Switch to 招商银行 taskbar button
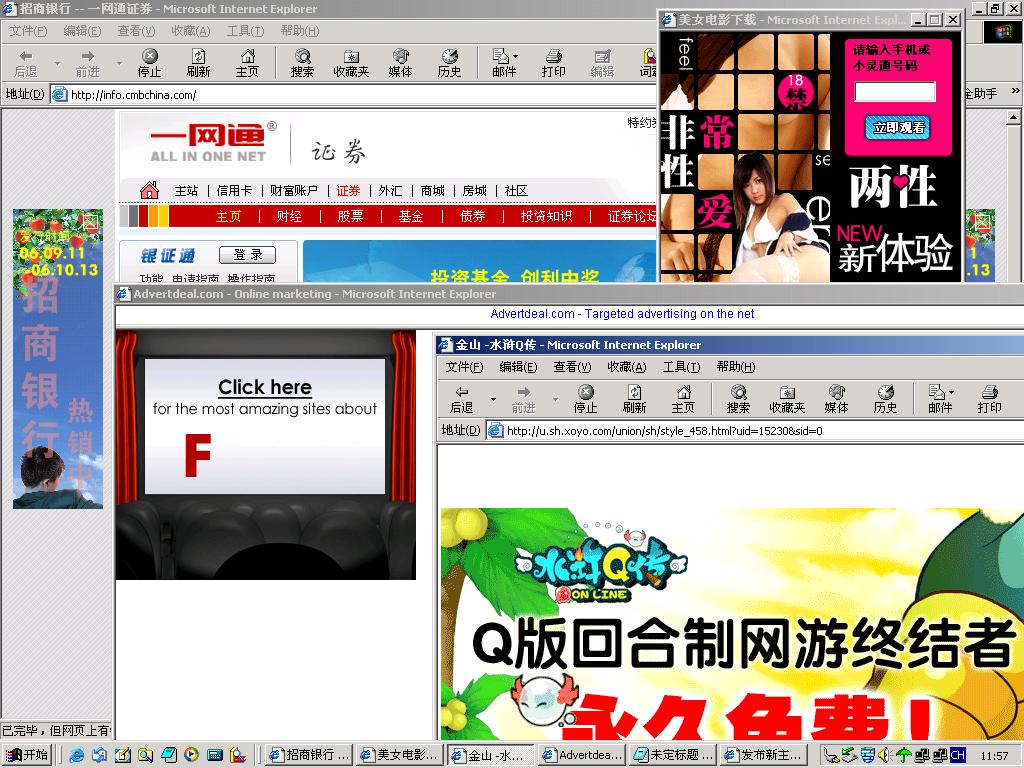Screen dimensions: 1024x768 (x=309, y=755)
